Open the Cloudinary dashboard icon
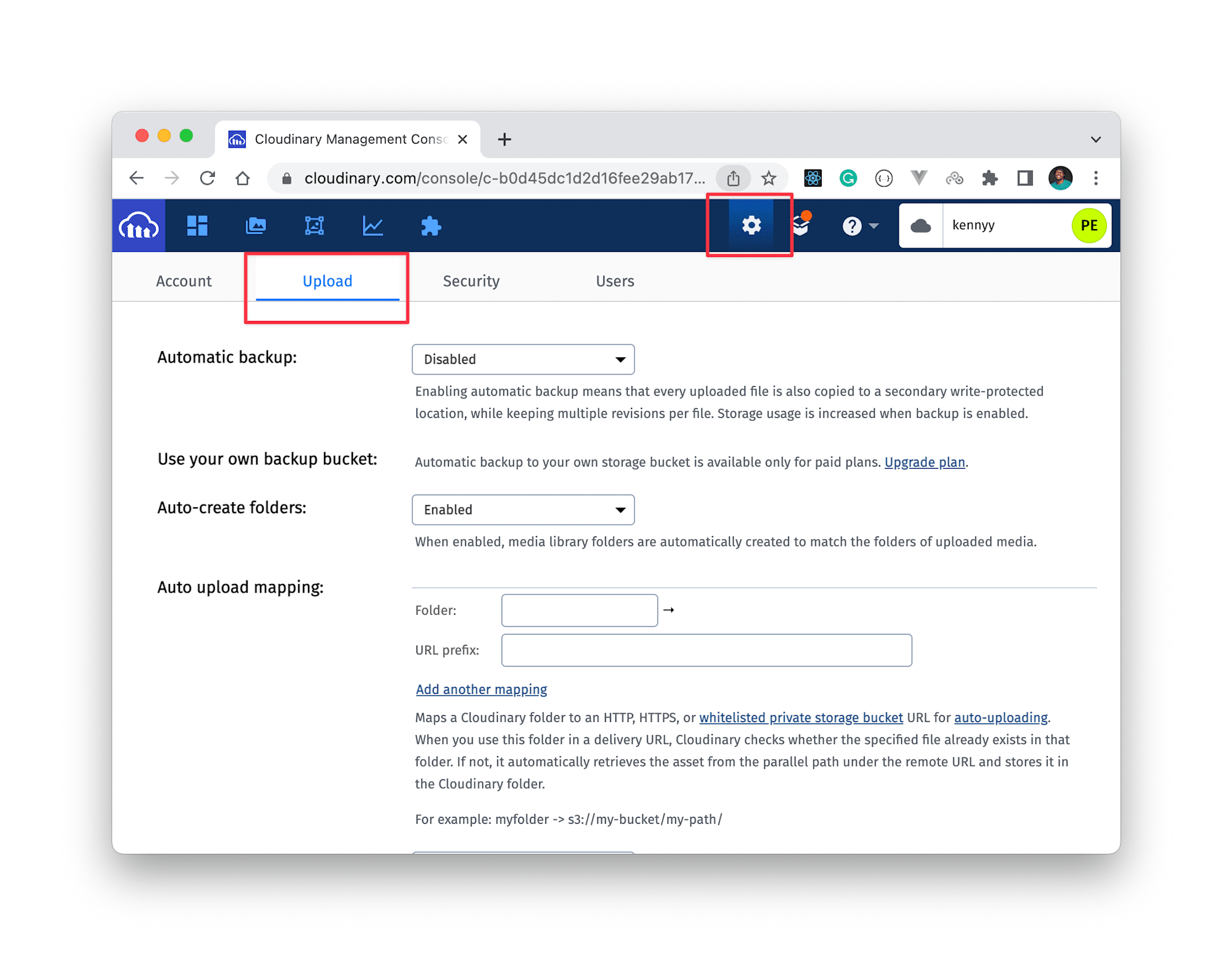1232x966 pixels. point(197,225)
